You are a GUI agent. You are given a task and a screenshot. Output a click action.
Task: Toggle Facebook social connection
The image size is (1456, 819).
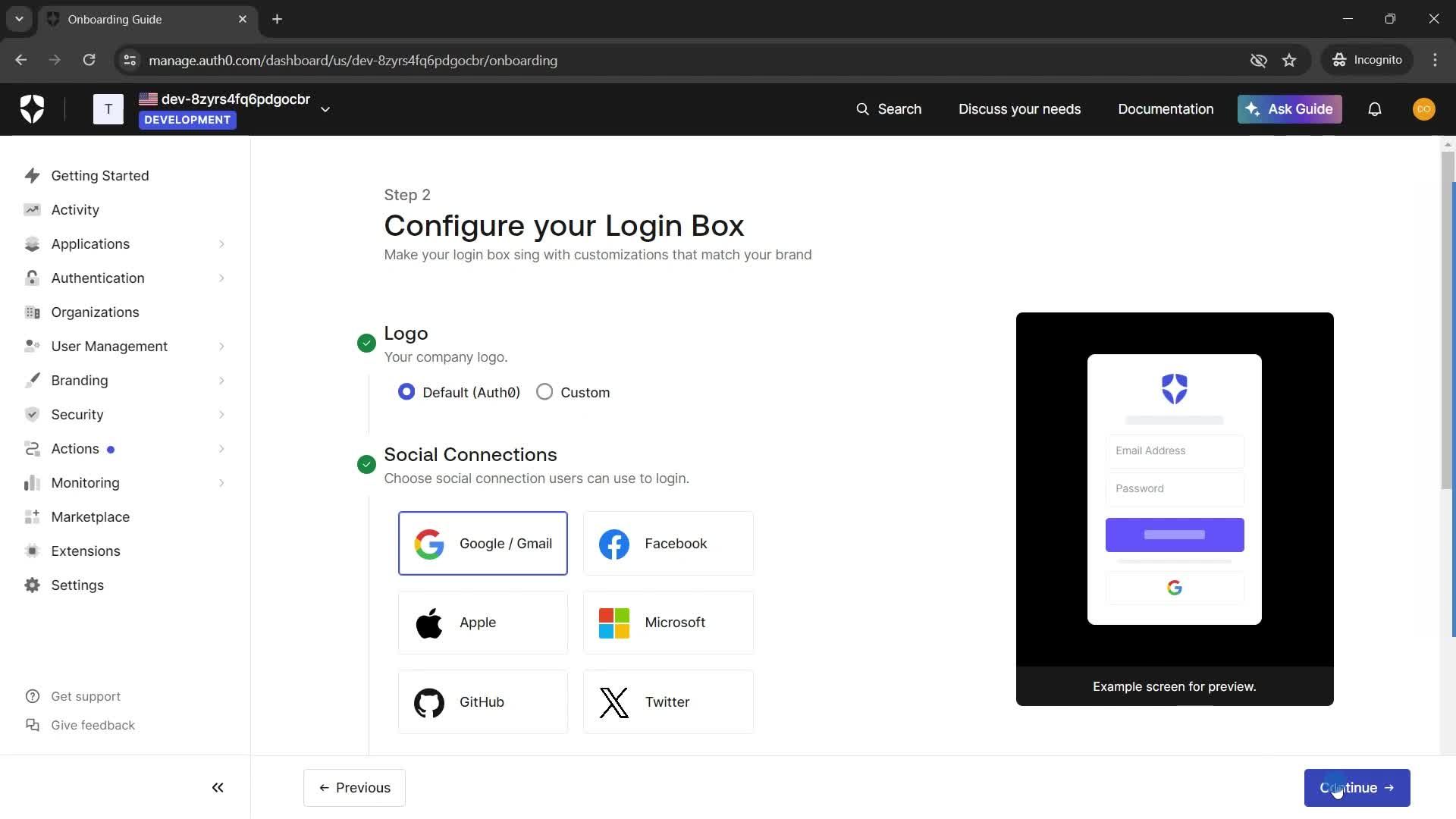click(x=668, y=544)
